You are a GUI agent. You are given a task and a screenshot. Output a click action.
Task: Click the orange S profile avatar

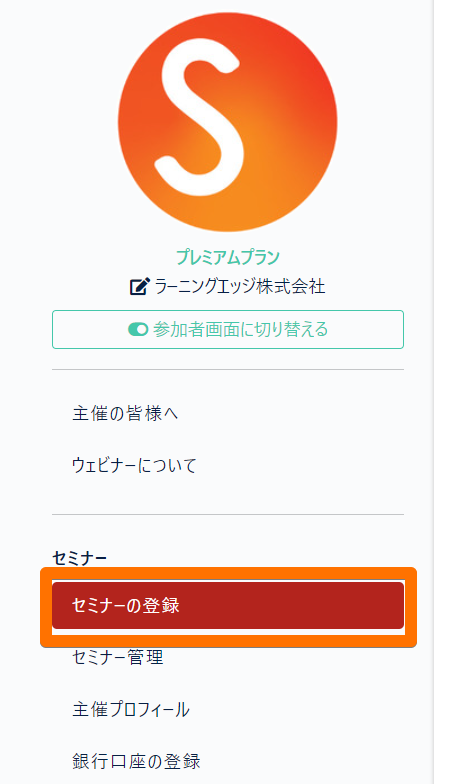click(x=228, y=122)
